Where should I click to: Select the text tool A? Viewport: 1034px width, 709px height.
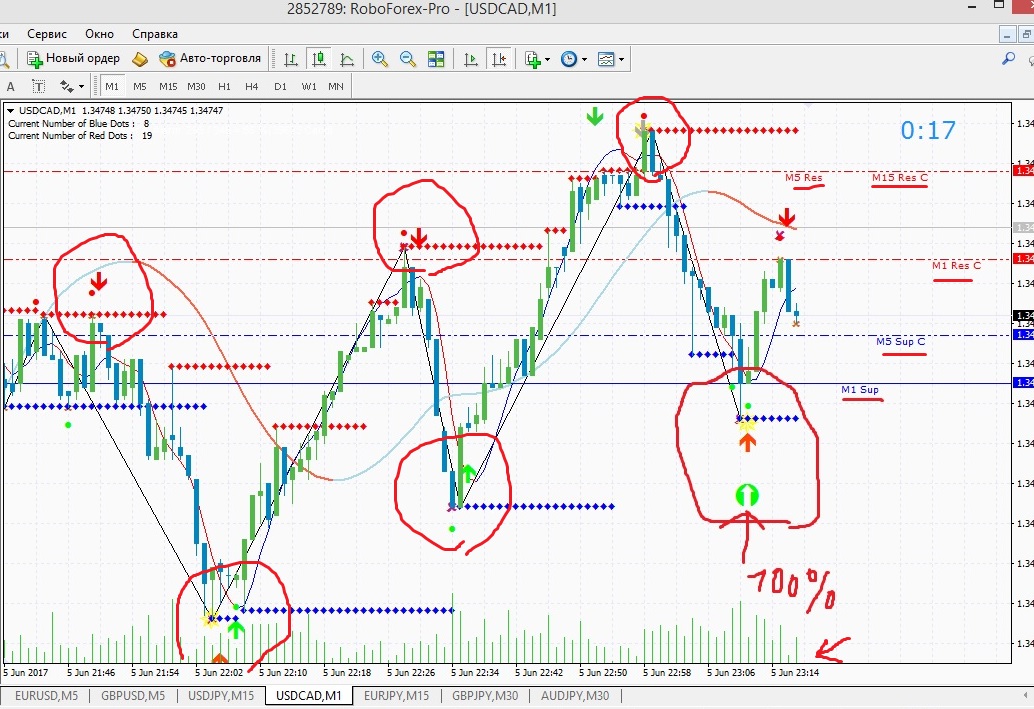coord(11,86)
